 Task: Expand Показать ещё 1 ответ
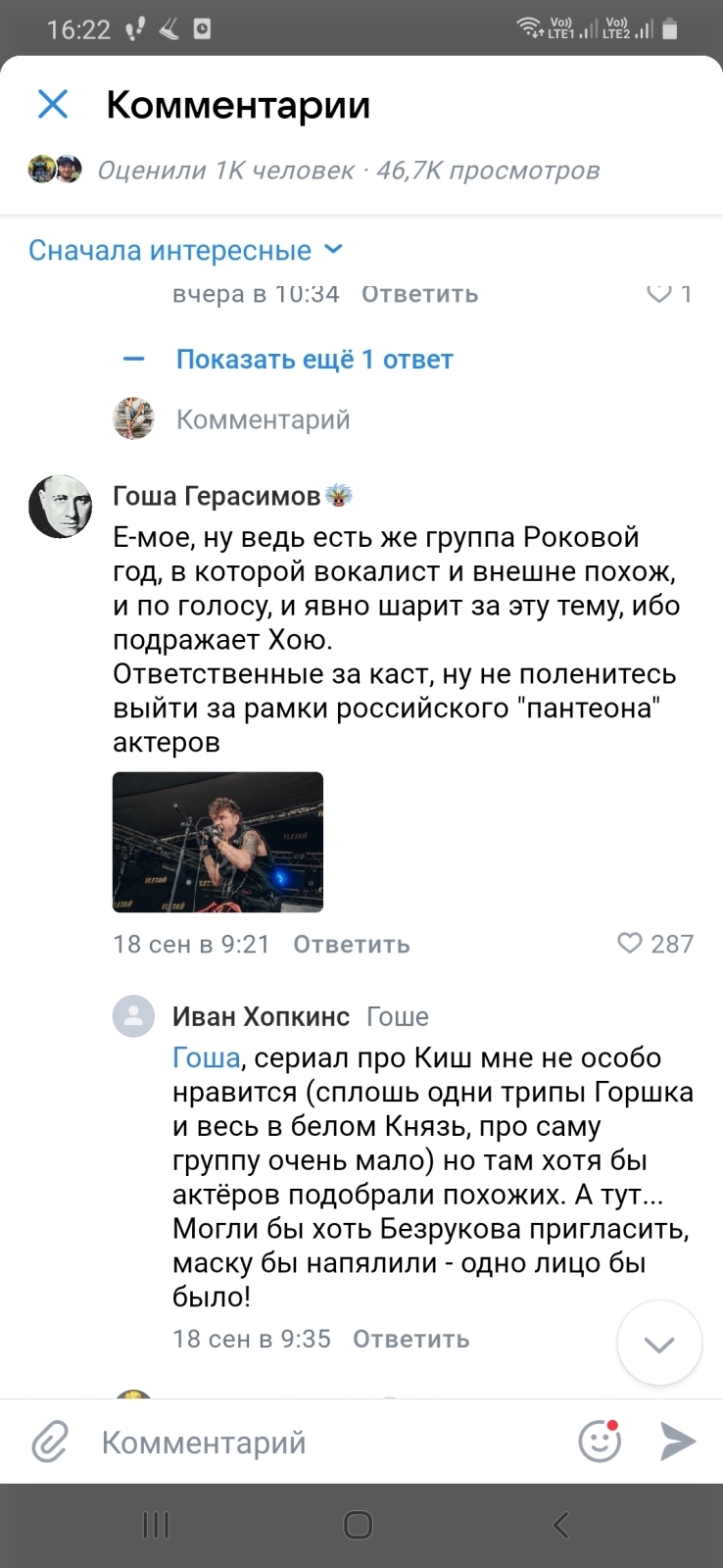coord(314,359)
